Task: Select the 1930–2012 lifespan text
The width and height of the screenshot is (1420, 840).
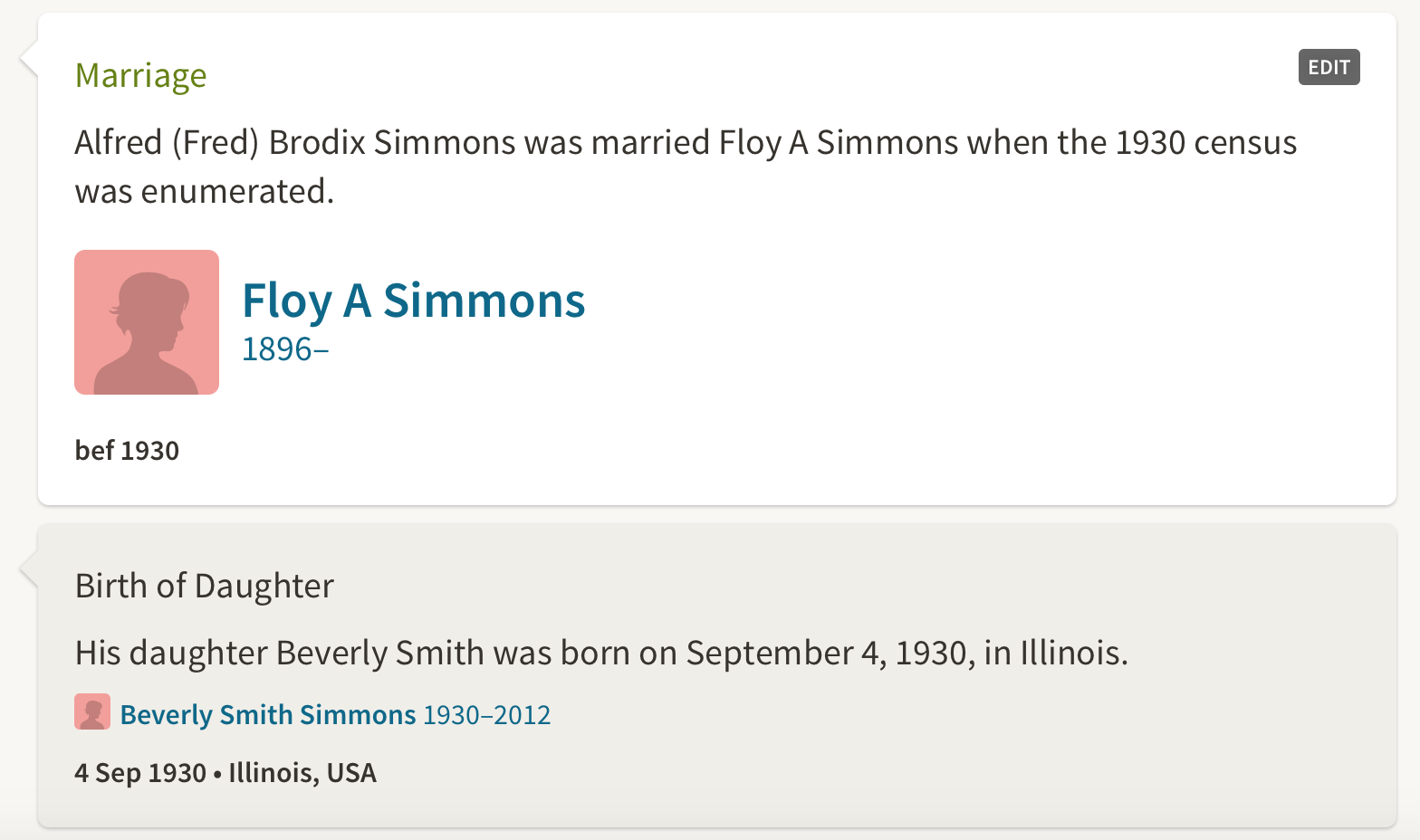Action: (487, 714)
